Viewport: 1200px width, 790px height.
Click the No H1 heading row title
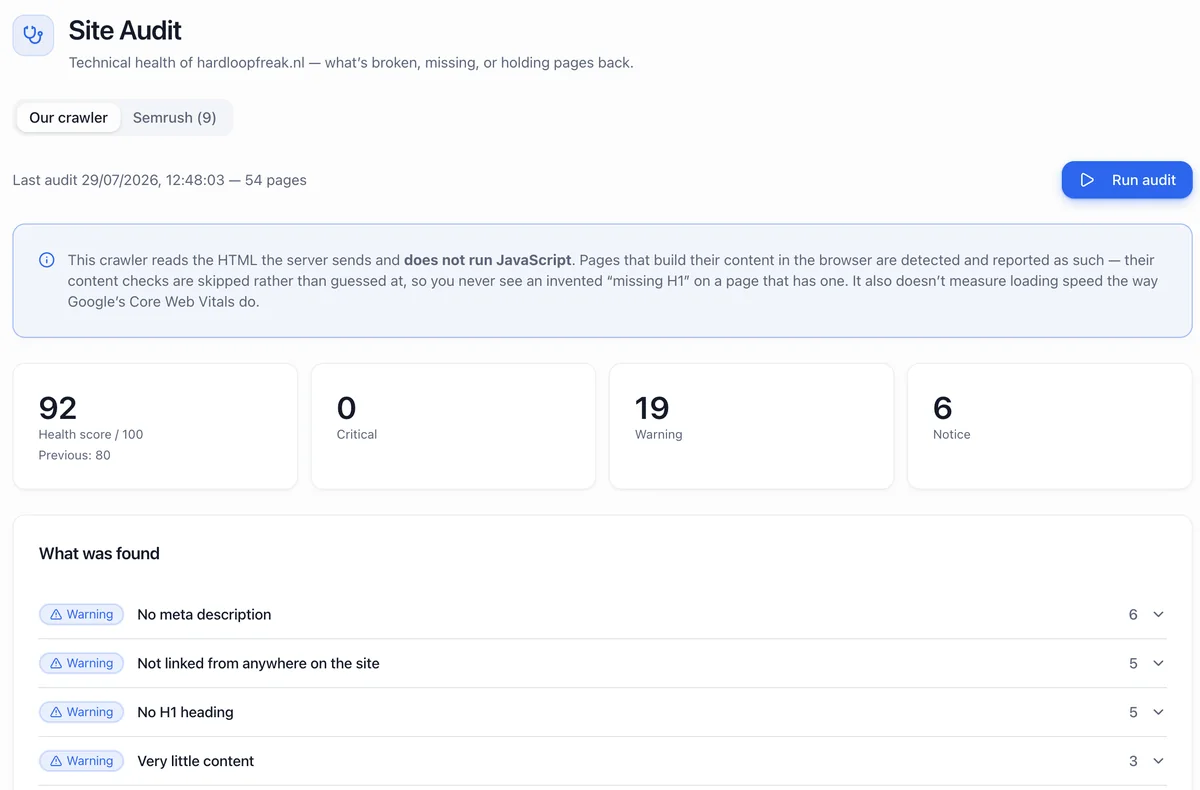[185, 713]
